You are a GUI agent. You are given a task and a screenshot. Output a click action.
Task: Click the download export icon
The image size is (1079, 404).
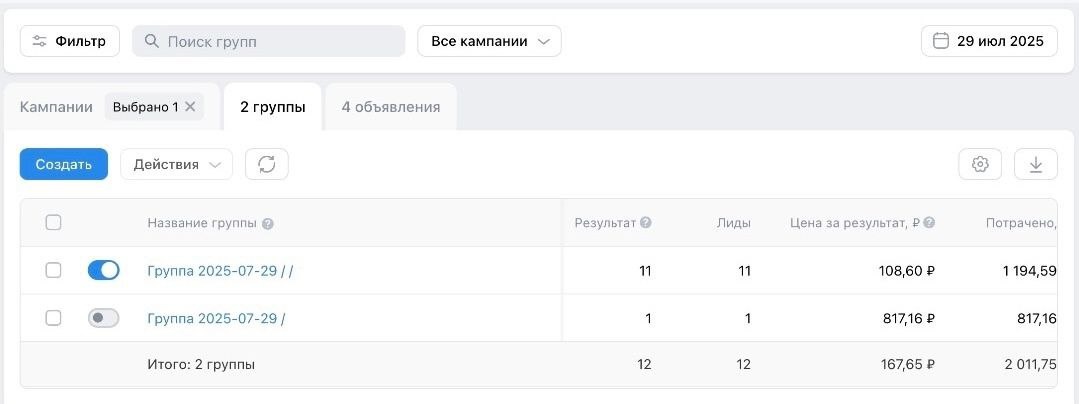click(x=1036, y=165)
